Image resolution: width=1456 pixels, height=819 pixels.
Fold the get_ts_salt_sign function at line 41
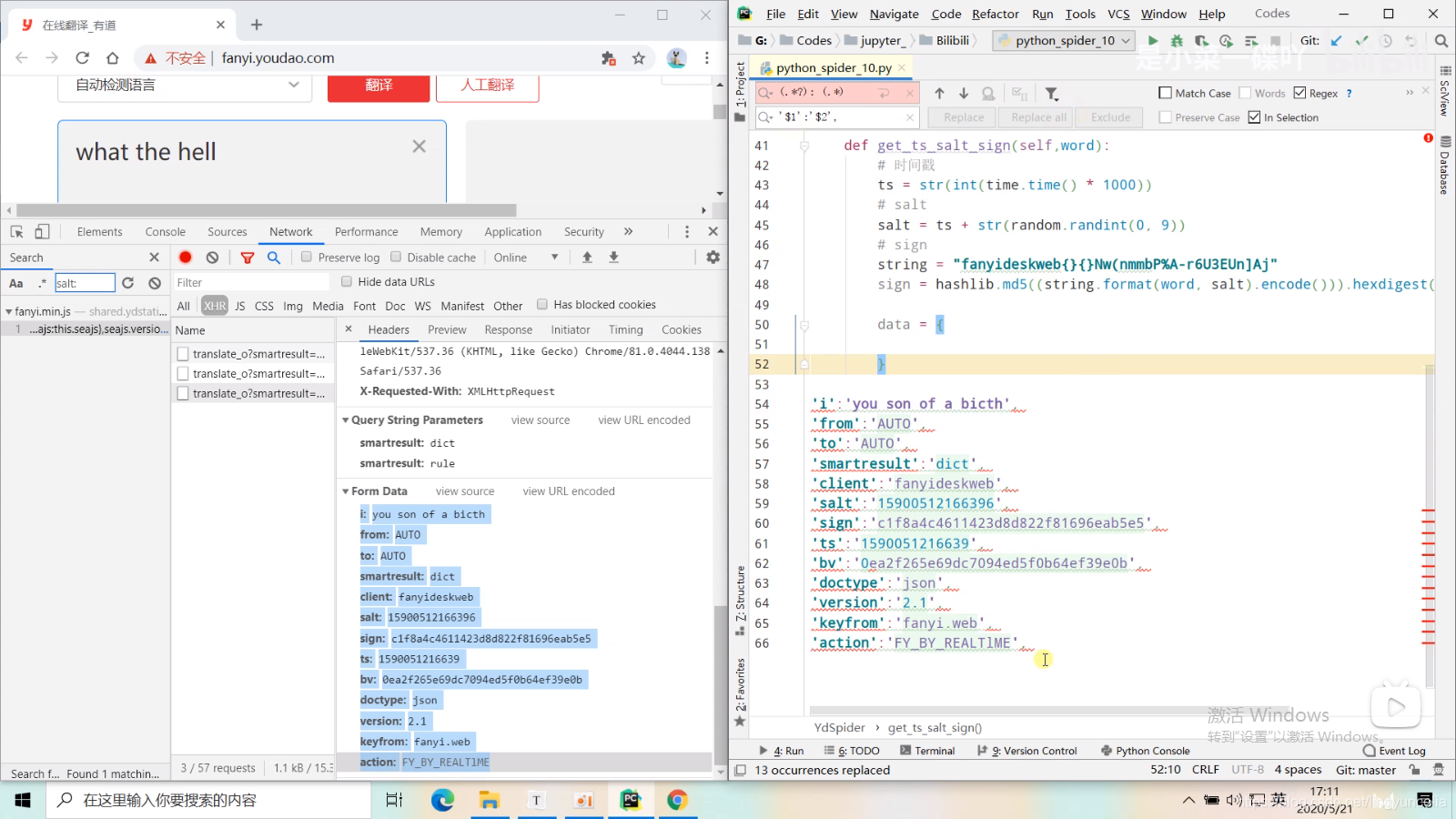(x=804, y=146)
